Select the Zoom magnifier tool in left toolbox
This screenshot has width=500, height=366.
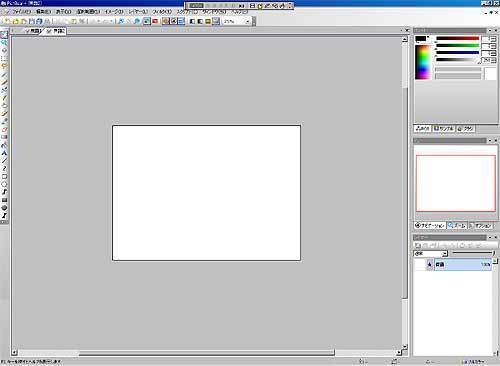[4, 43]
